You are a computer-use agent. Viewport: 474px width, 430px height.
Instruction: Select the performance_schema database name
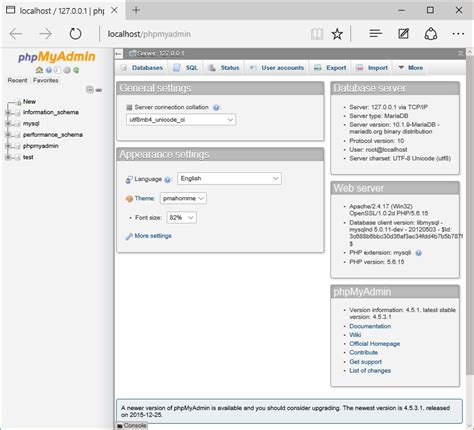(53, 135)
